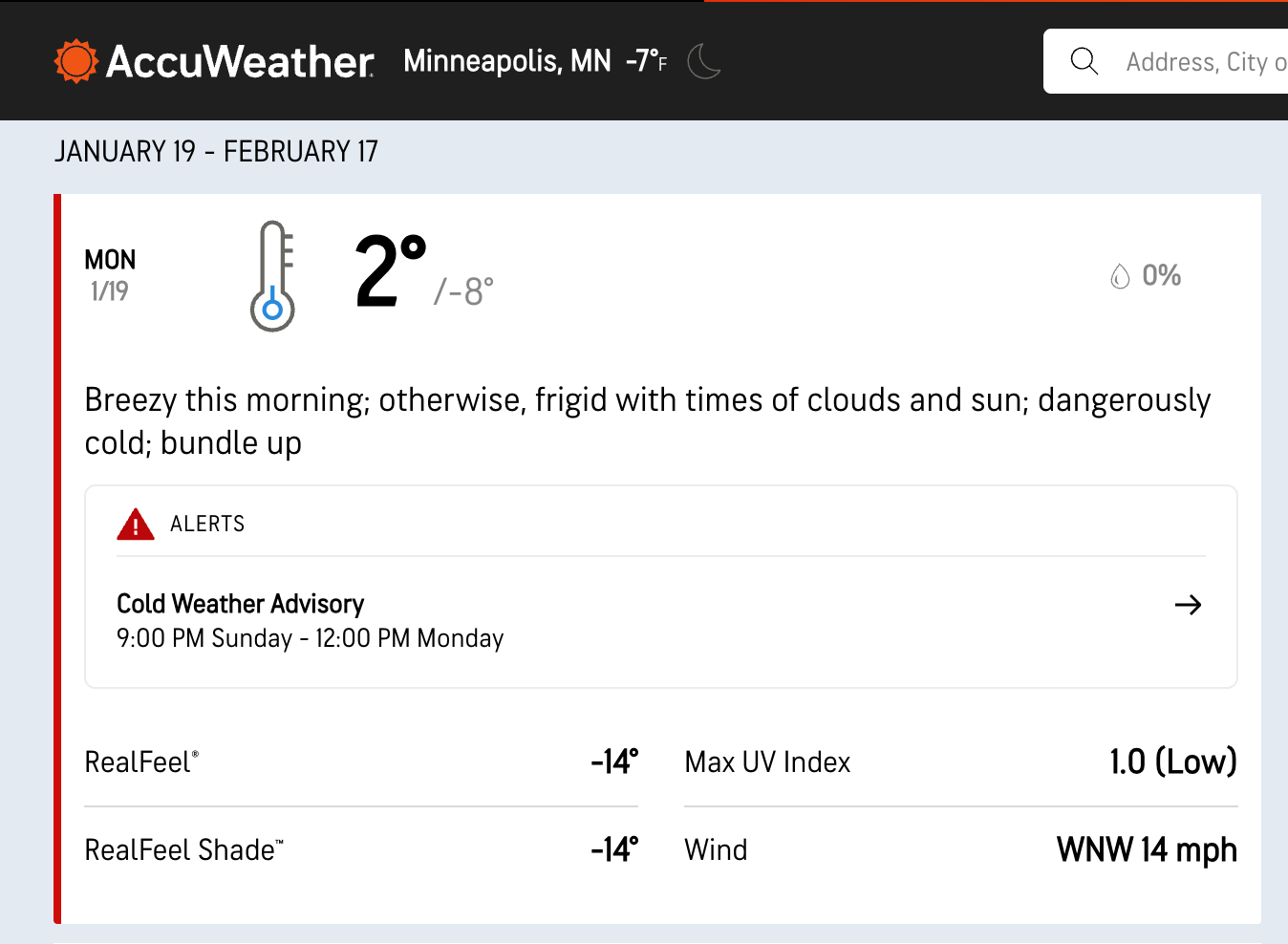Screen dimensions: 1288x944
Task: Click the search magnifier icon
Action: click(x=1084, y=61)
